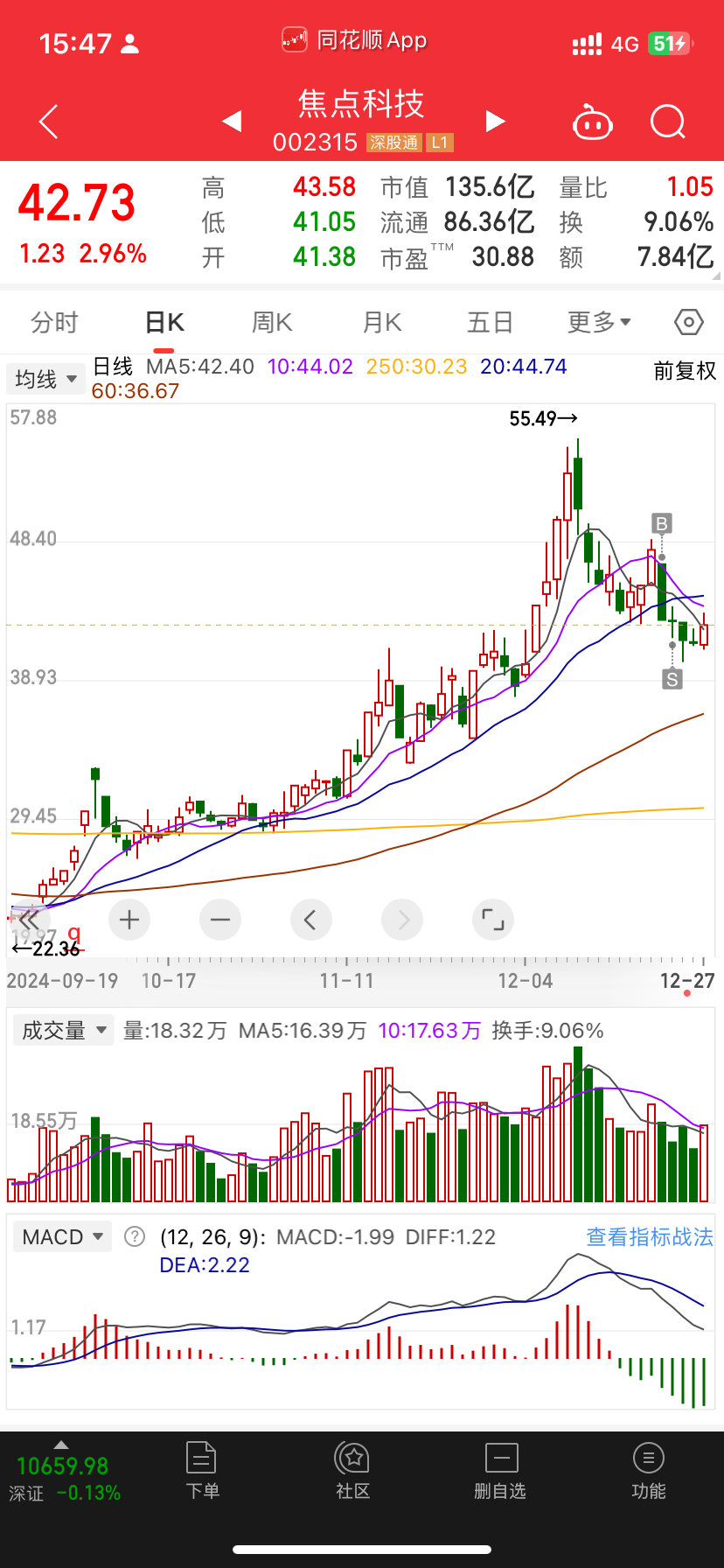The height and width of the screenshot is (1568, 724).
Task: Tap 额 7.84亿 value
Action: (675, 256)
